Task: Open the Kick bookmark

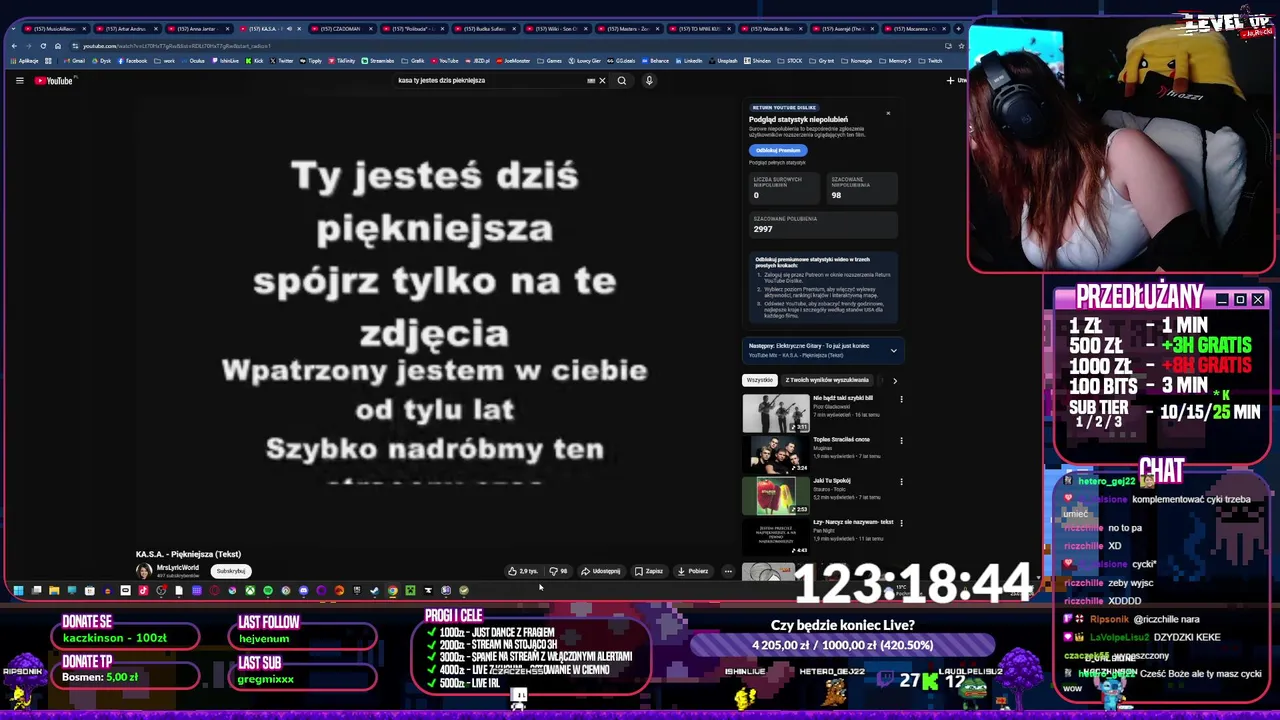Action: tap(254, 61)
